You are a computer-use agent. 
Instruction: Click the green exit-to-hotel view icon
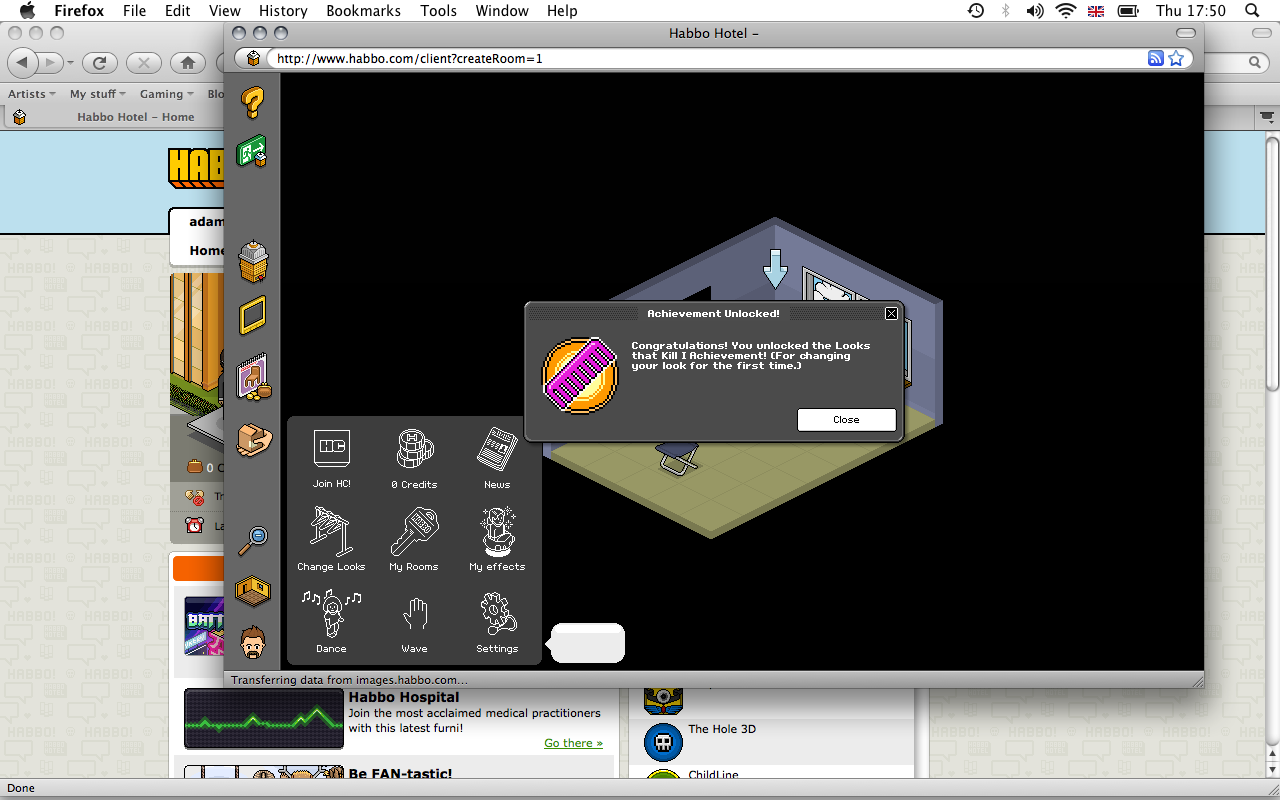tap(251, 152)
